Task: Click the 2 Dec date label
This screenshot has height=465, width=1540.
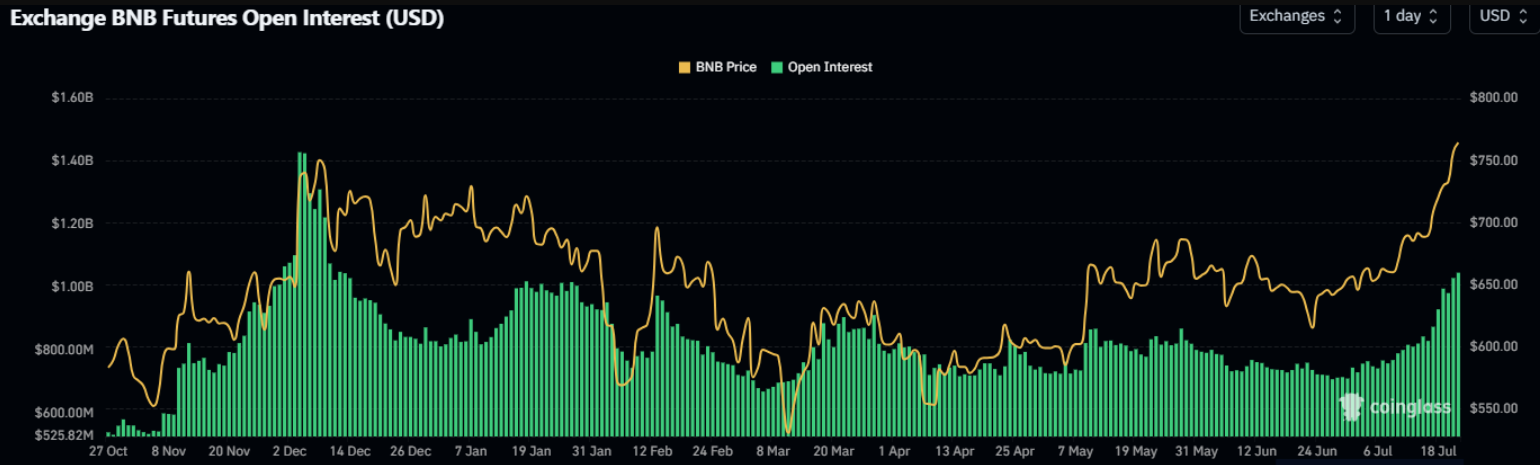Action: pos(291,452)
